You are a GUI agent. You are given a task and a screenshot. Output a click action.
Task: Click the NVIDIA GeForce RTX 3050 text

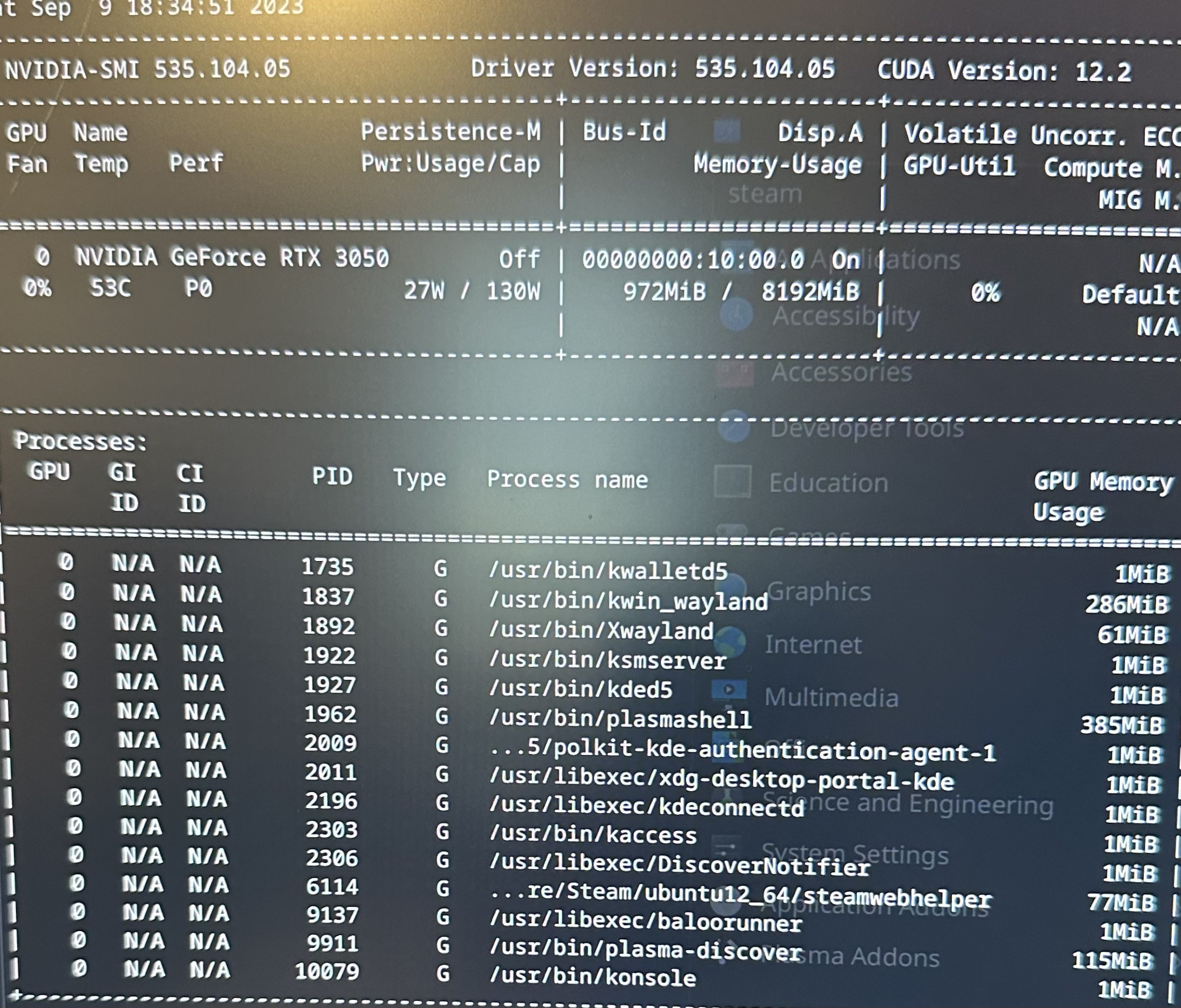click(x=232, y=258)
